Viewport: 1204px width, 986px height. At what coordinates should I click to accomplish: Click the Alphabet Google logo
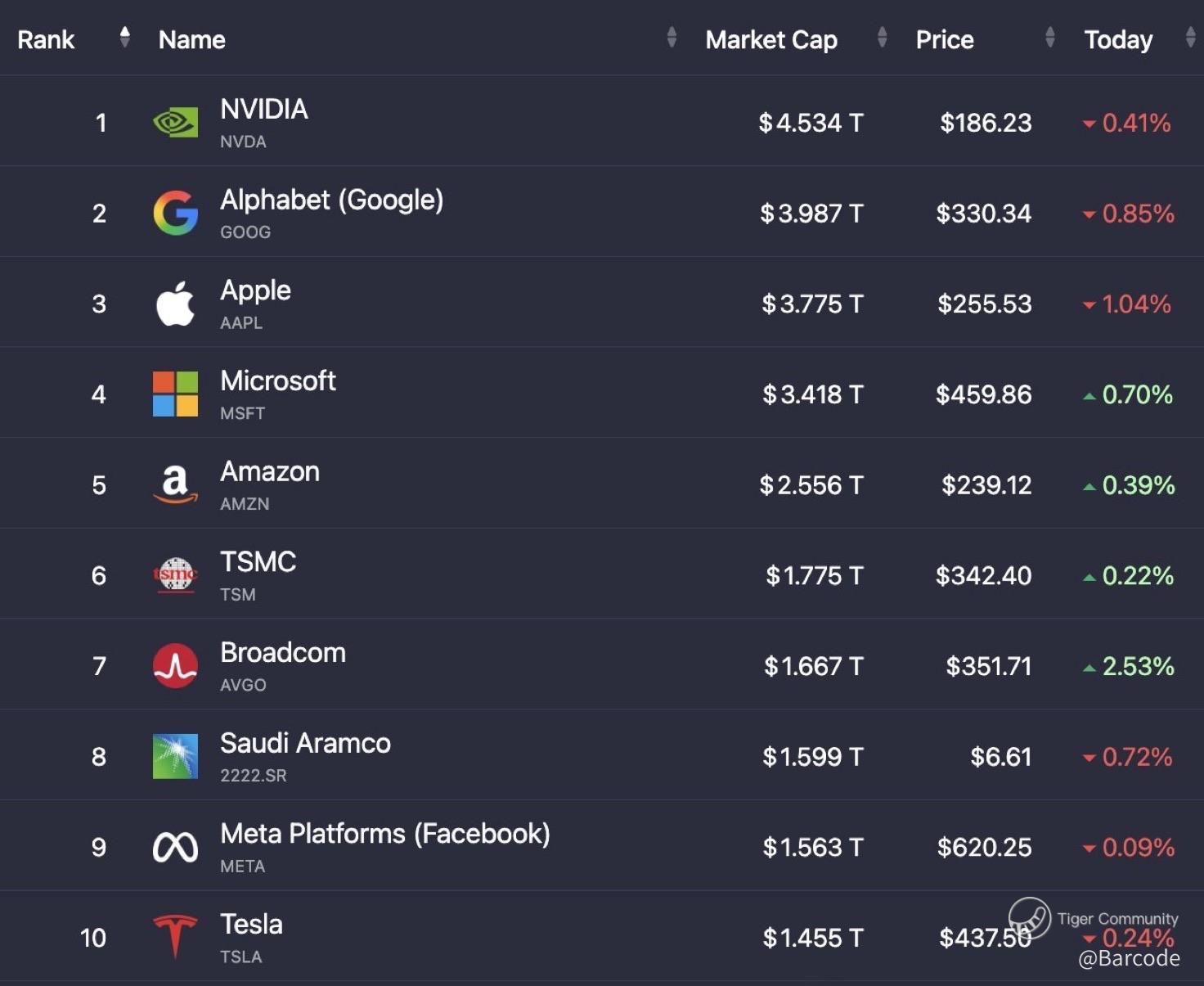click(x=175, y=214)
